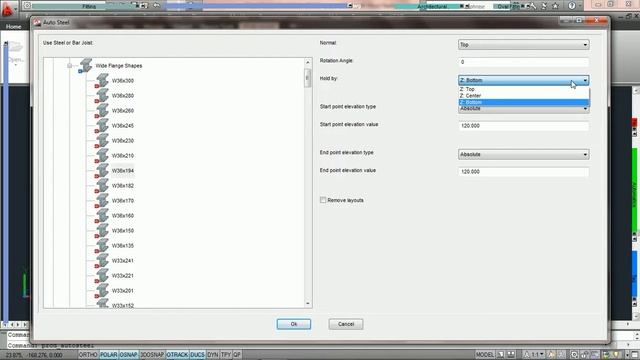Click the shape list scroll down arrow
This screenshot has height=360, width=640.
[308, 303]
